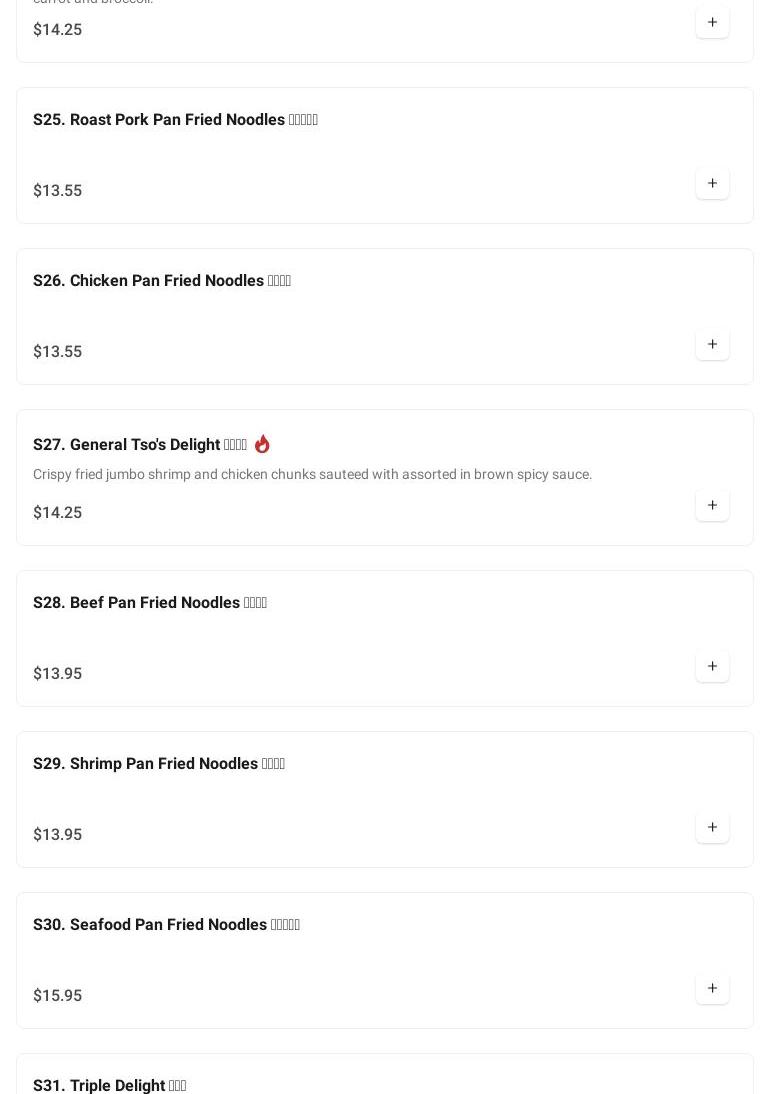Add S25 Roast Pork Pan Fried Noodles
This screenshot has width=770, height=1094.
click(712, 183)
